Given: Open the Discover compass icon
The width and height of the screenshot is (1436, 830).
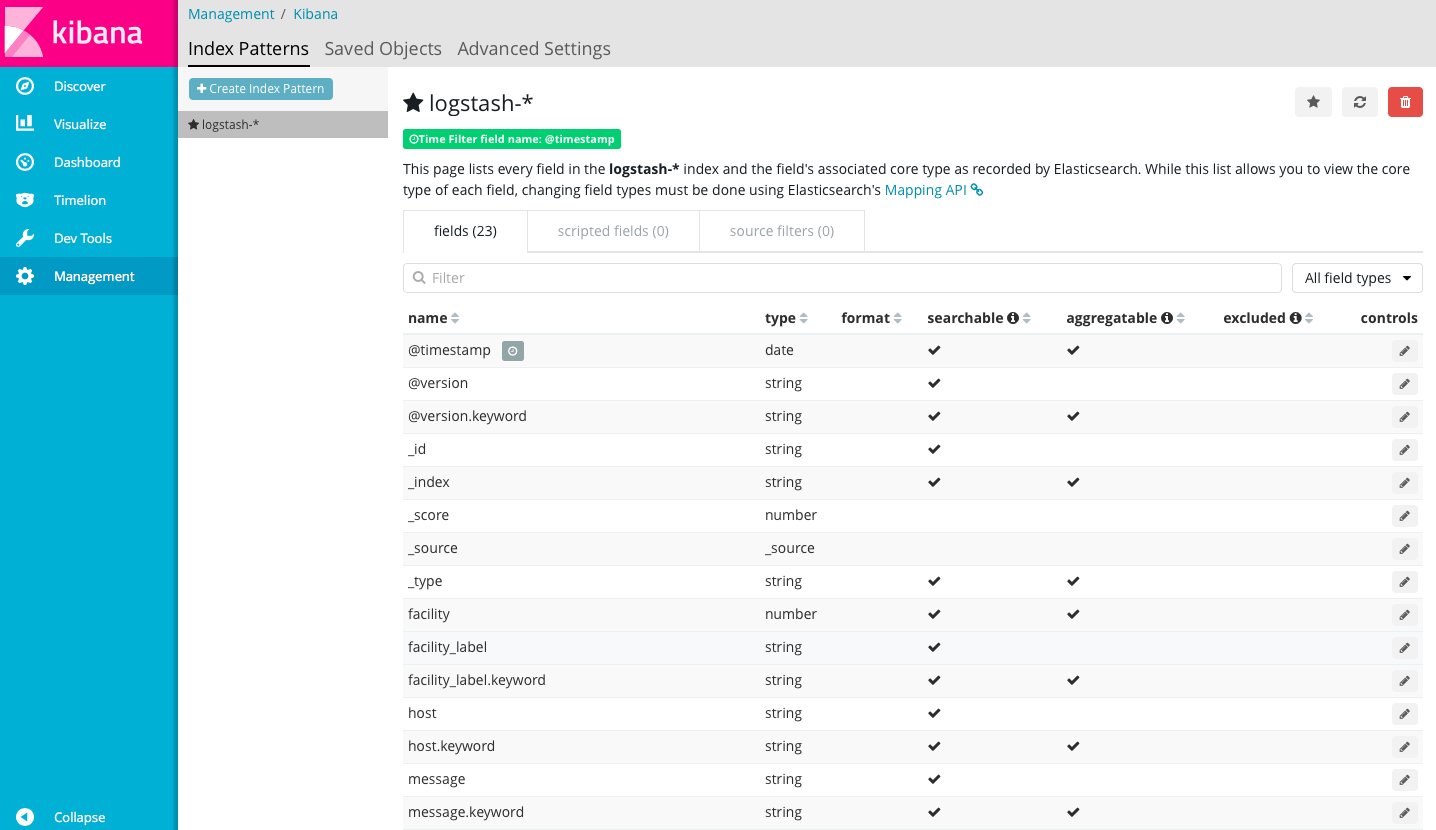Looking at the screenshot, I should [x=25, y=86].
